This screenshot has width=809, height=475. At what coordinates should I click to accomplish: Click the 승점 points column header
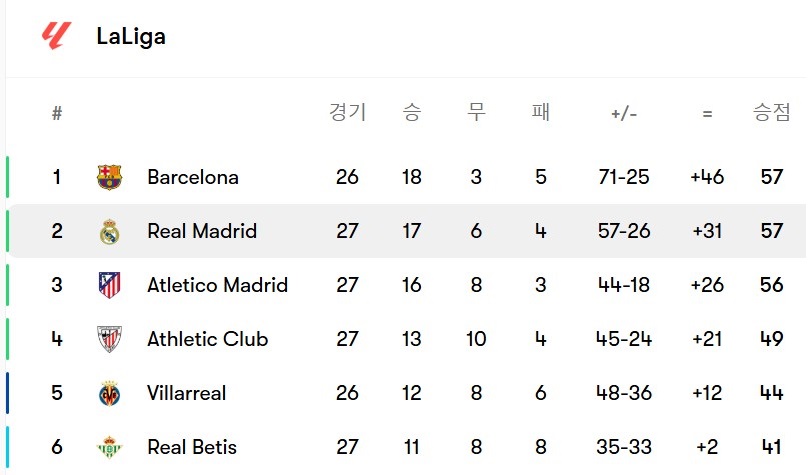tap(771, 113)
